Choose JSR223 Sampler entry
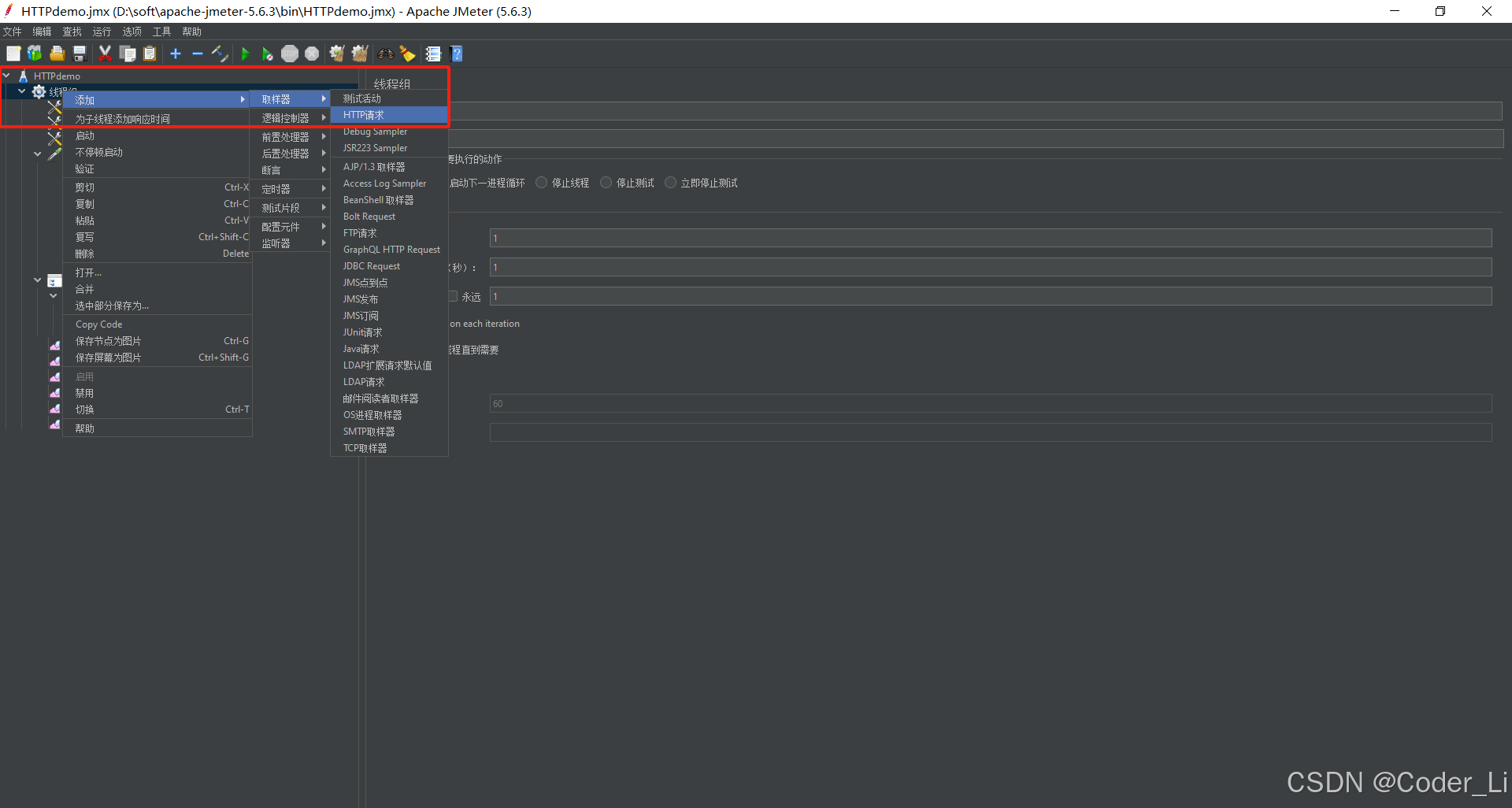This screenshot has height=808, width=1512. tap(389, 148)
